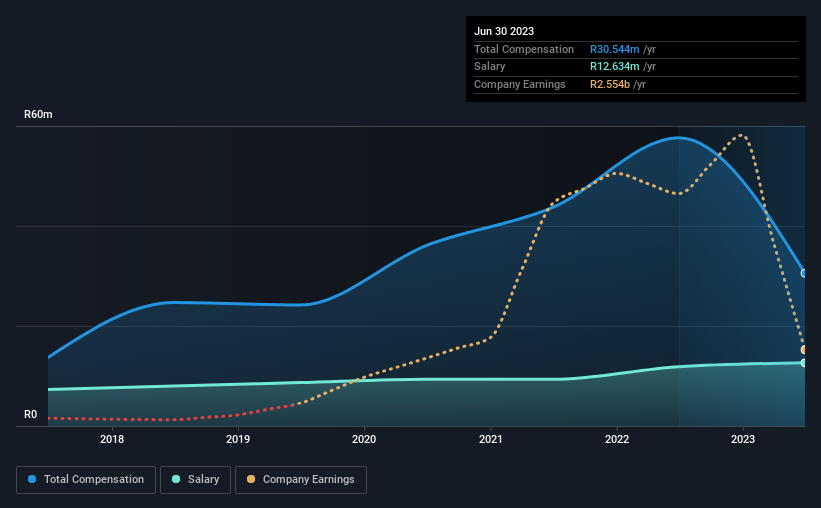
Task: Click the orange Company Earnings legend dot
Action: 251,479
